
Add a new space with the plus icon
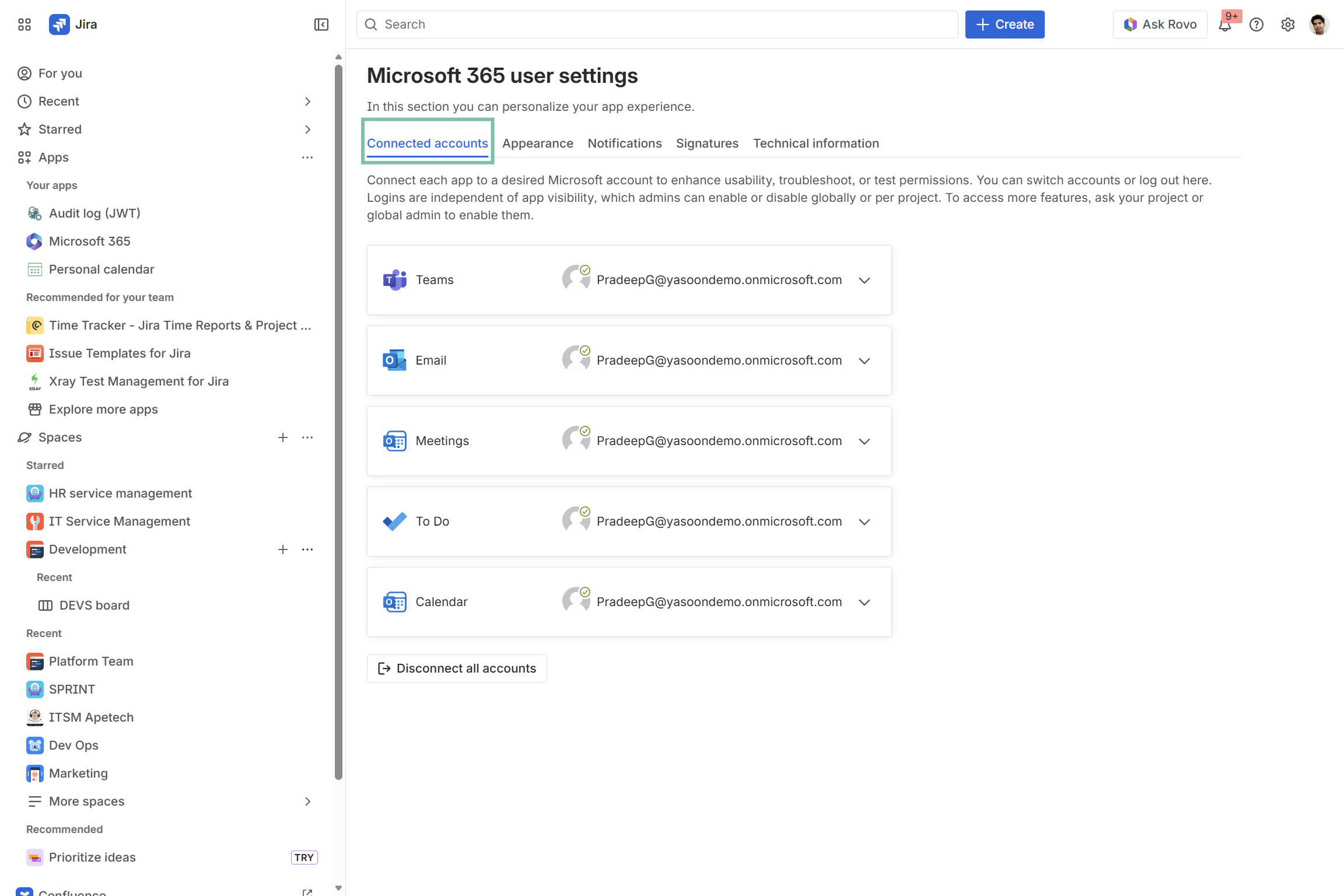click(283, 437)
